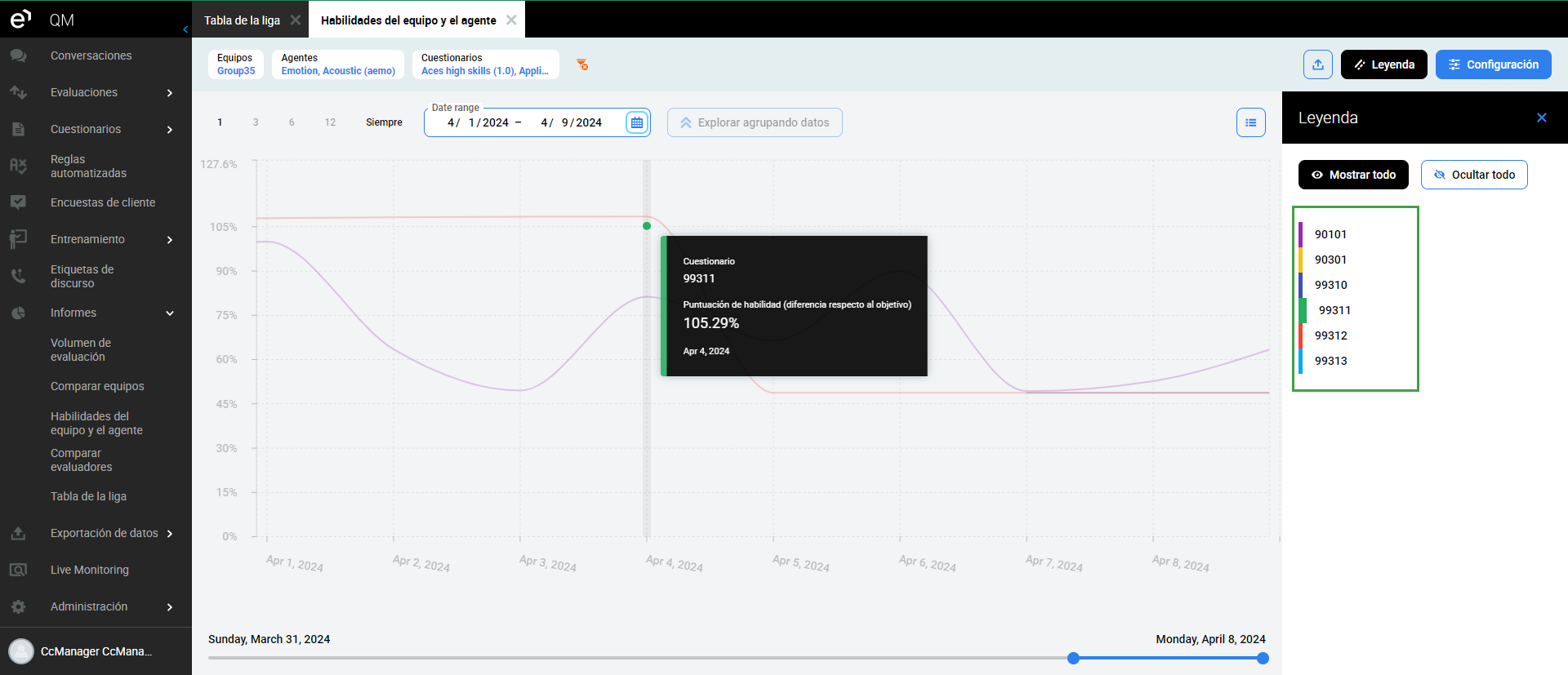Click the right timeline slider handle
1568x675 pixels.
1263,658
